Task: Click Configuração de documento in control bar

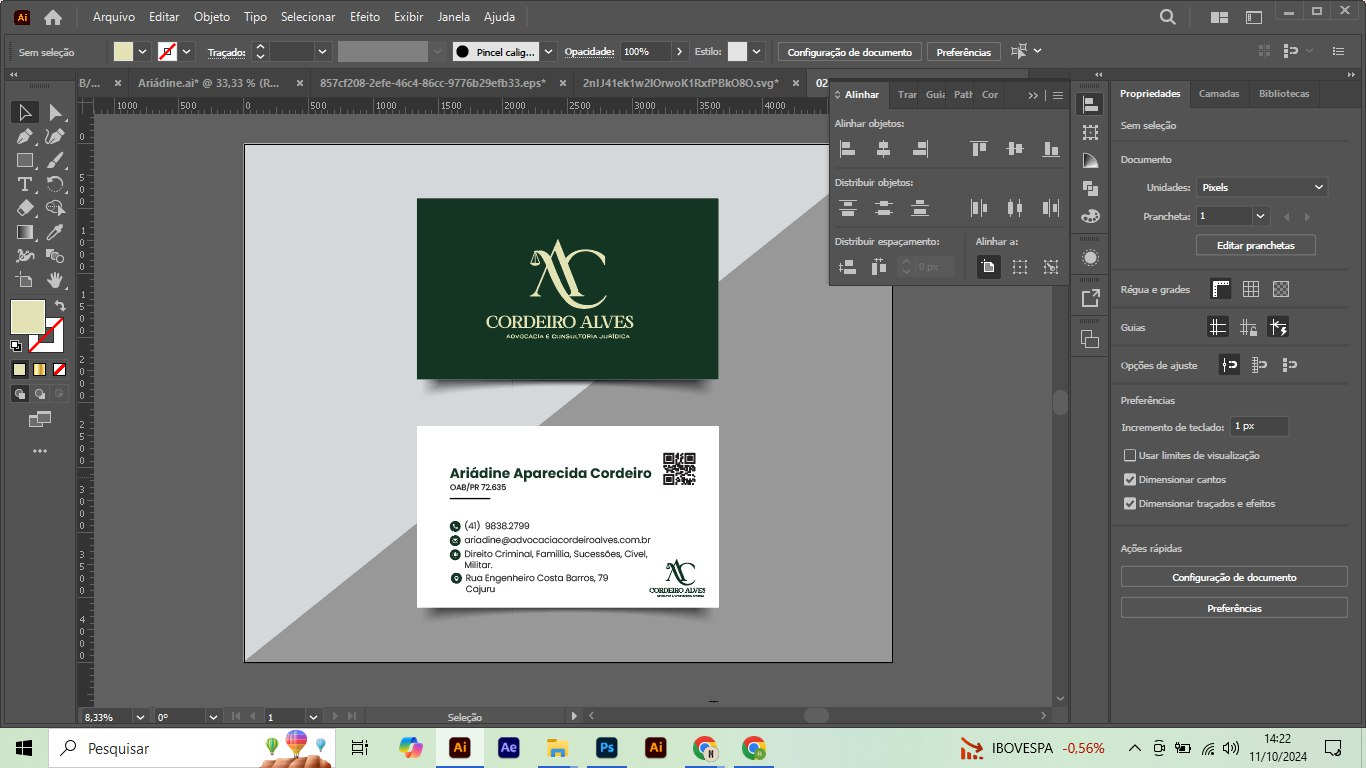Action: pyautogui.click(x=849, y=52)
